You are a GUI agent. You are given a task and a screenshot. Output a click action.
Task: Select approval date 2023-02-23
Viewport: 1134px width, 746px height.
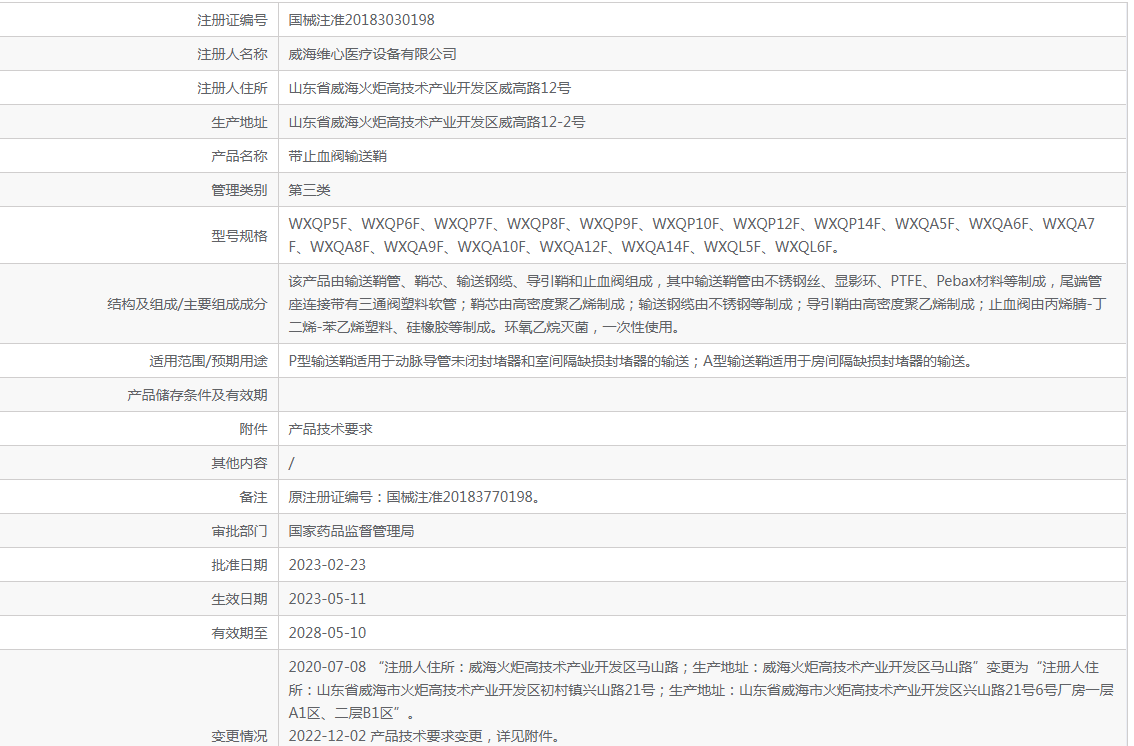[328, 565]
